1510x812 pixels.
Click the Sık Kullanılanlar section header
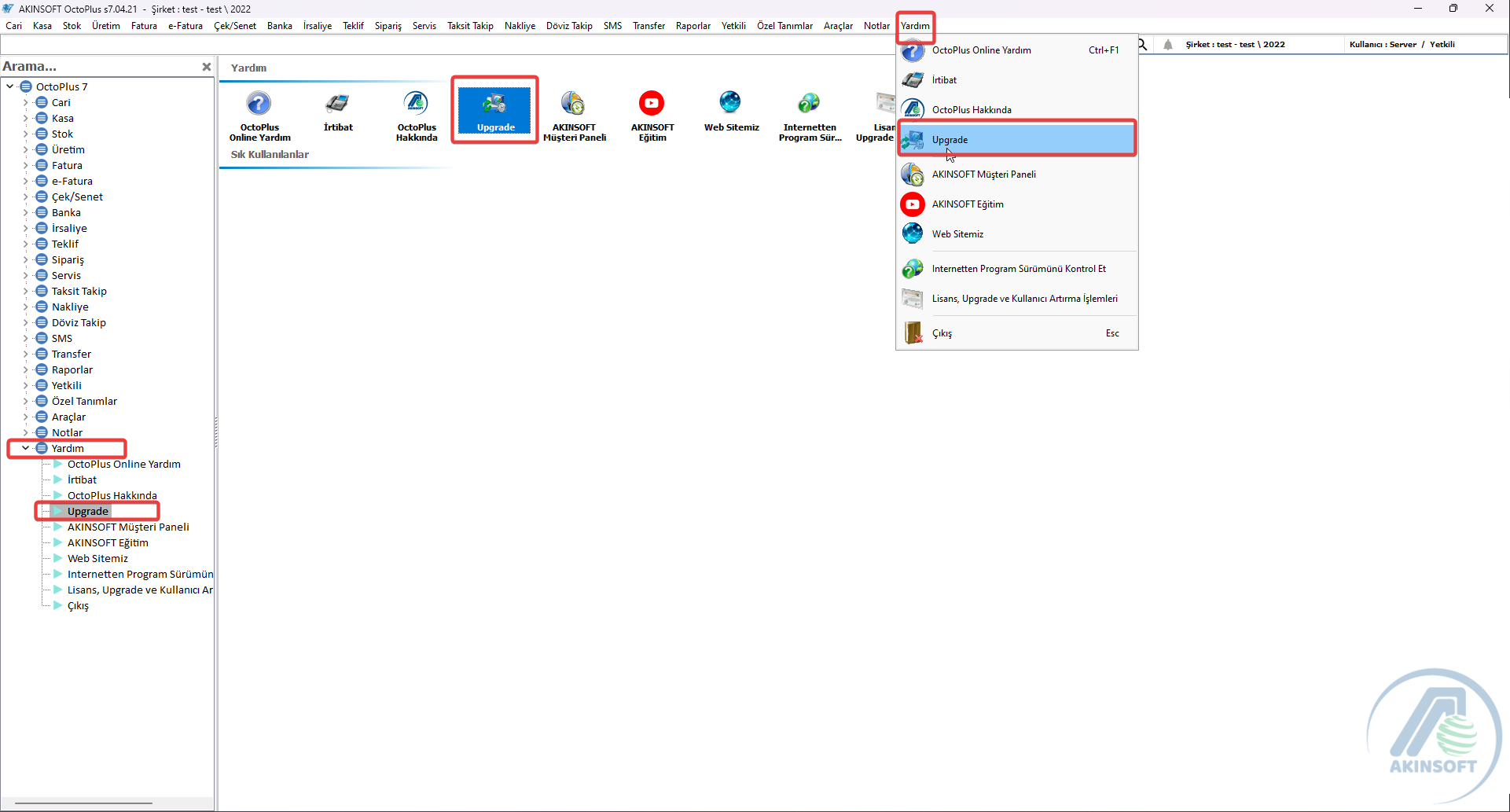[x=270, y=155]
